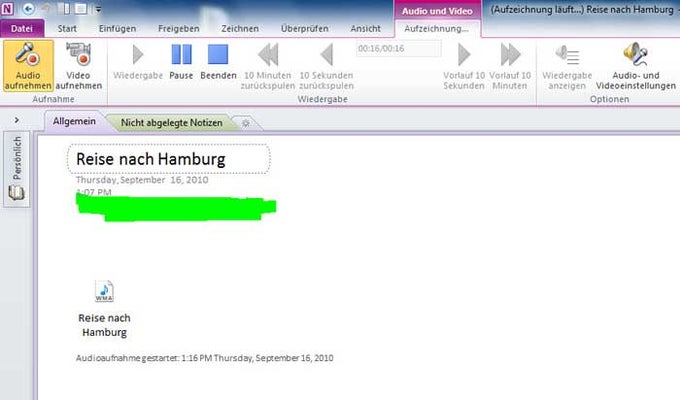Click the window title Reise nach Hamburg

pyautogui.click(x=630, y=10)
